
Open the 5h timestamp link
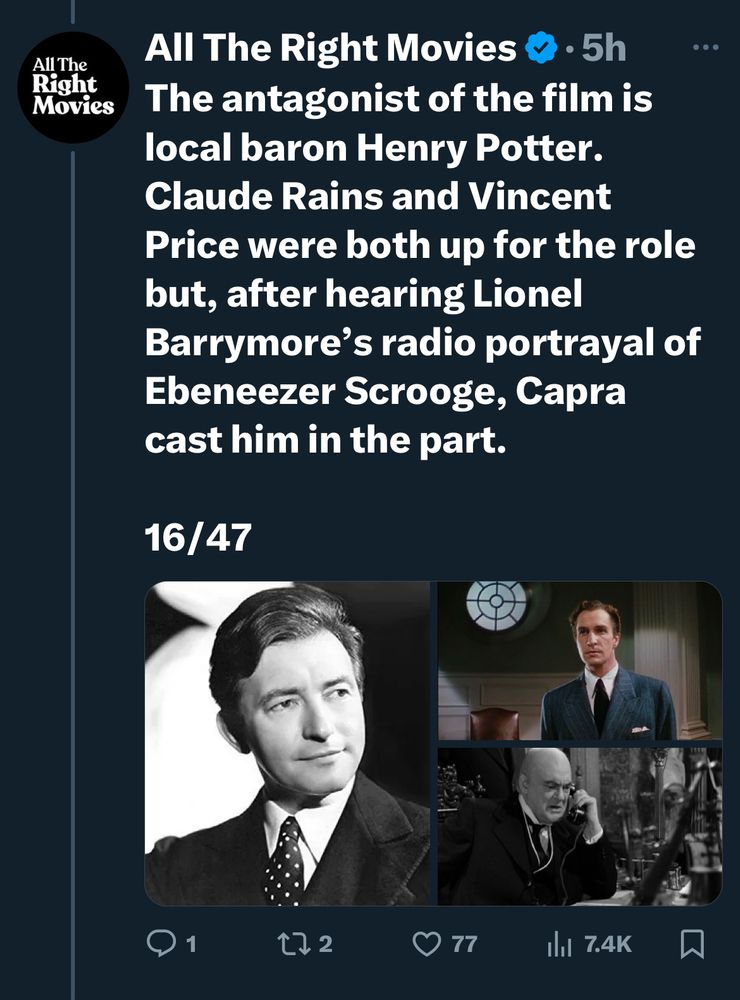coord(603,47)
